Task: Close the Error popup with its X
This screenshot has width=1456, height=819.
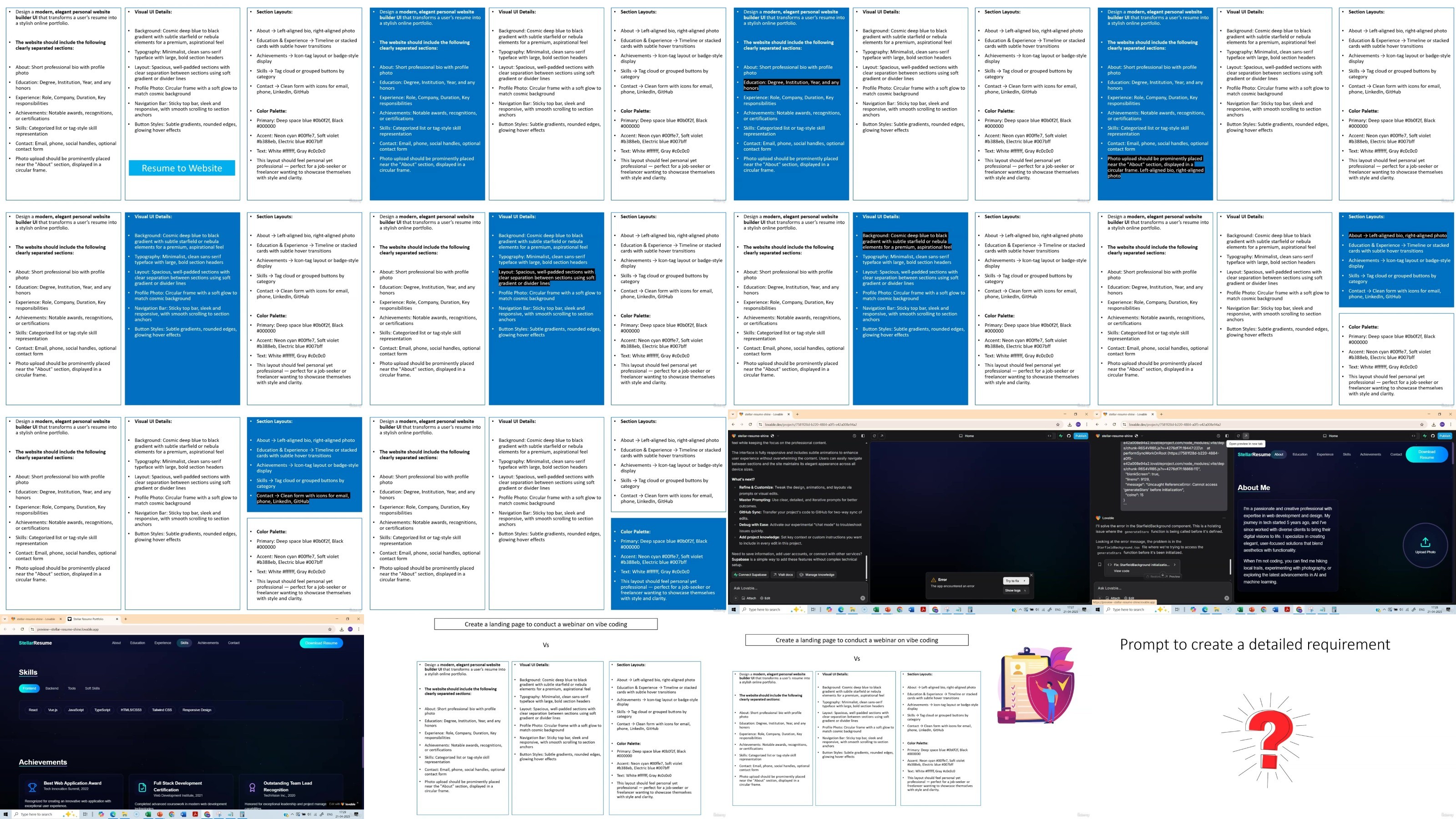Action: pos(1031,575)
